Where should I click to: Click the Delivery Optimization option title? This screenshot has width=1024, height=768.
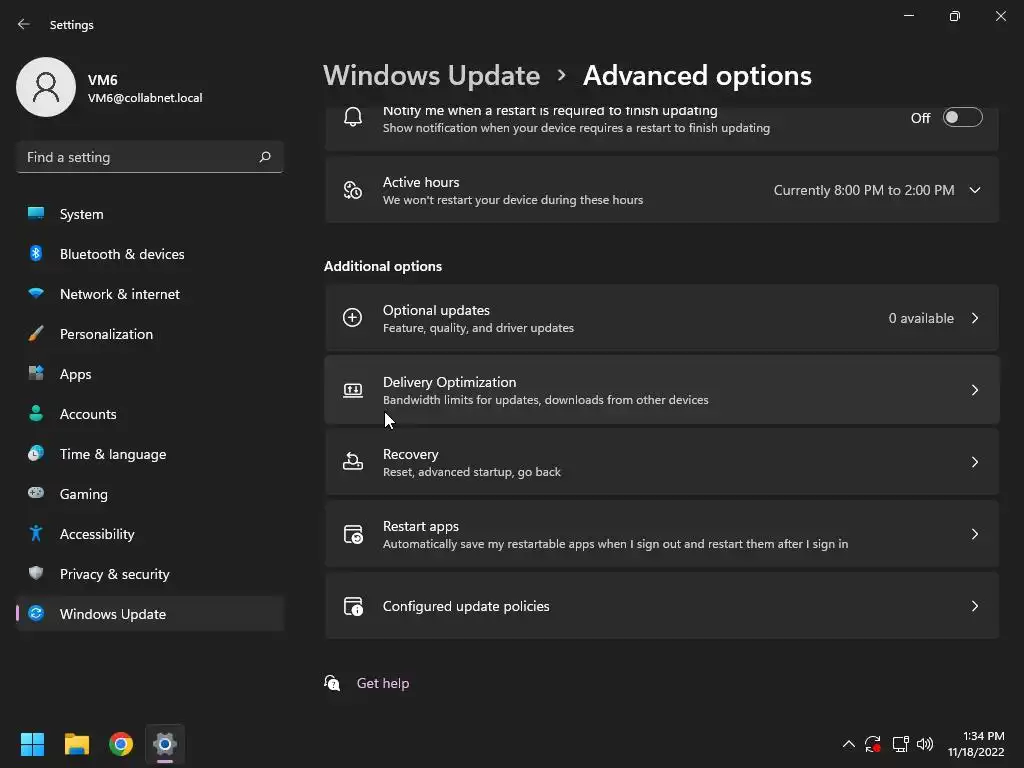click(449, 382)
